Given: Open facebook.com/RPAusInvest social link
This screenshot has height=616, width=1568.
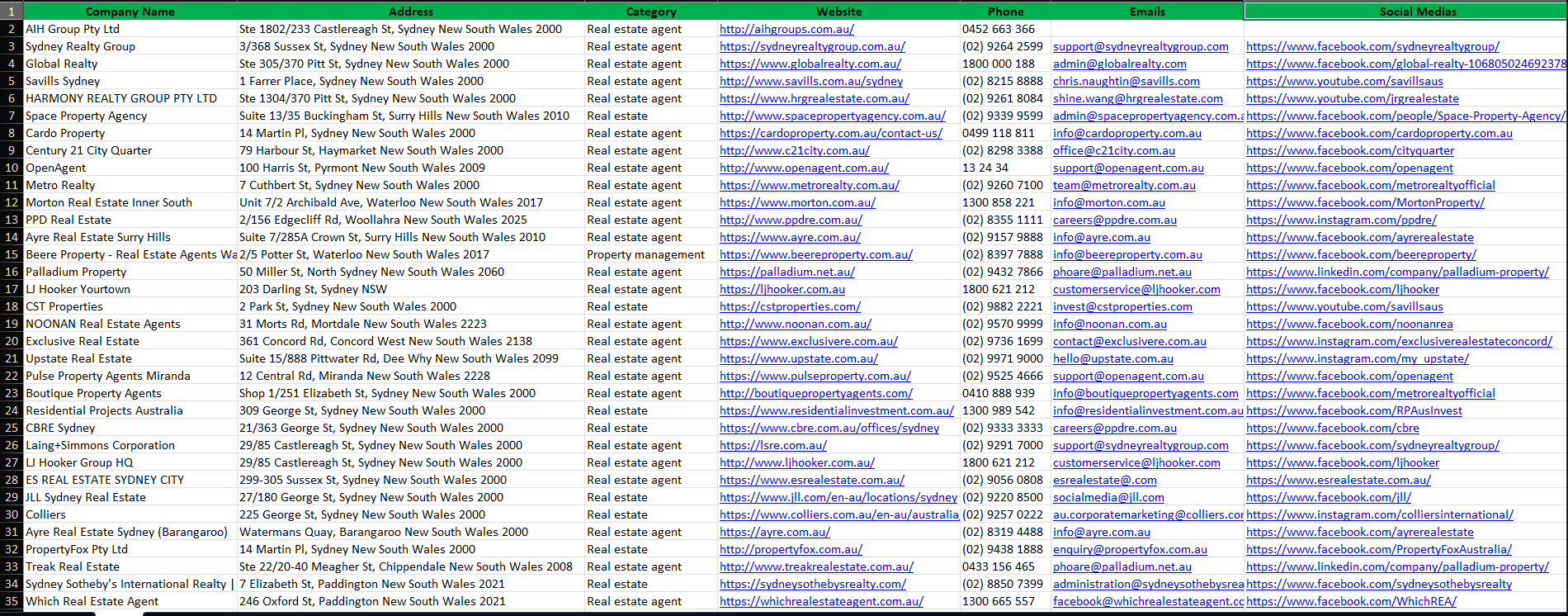Looking at the screenshot, I should coord(1354,410).
